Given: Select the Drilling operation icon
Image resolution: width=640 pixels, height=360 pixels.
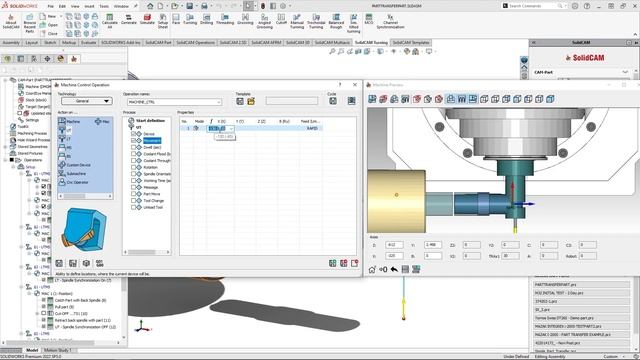Looking at the screenshot, I should pyautogui.click(x=207, y=19).
